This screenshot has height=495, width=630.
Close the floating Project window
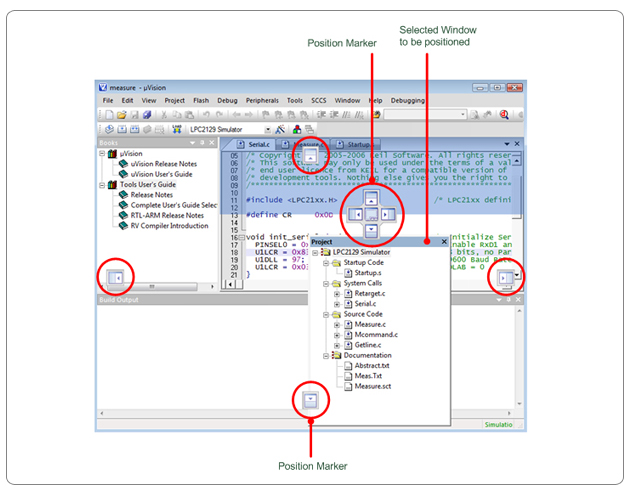pos(444,242)
